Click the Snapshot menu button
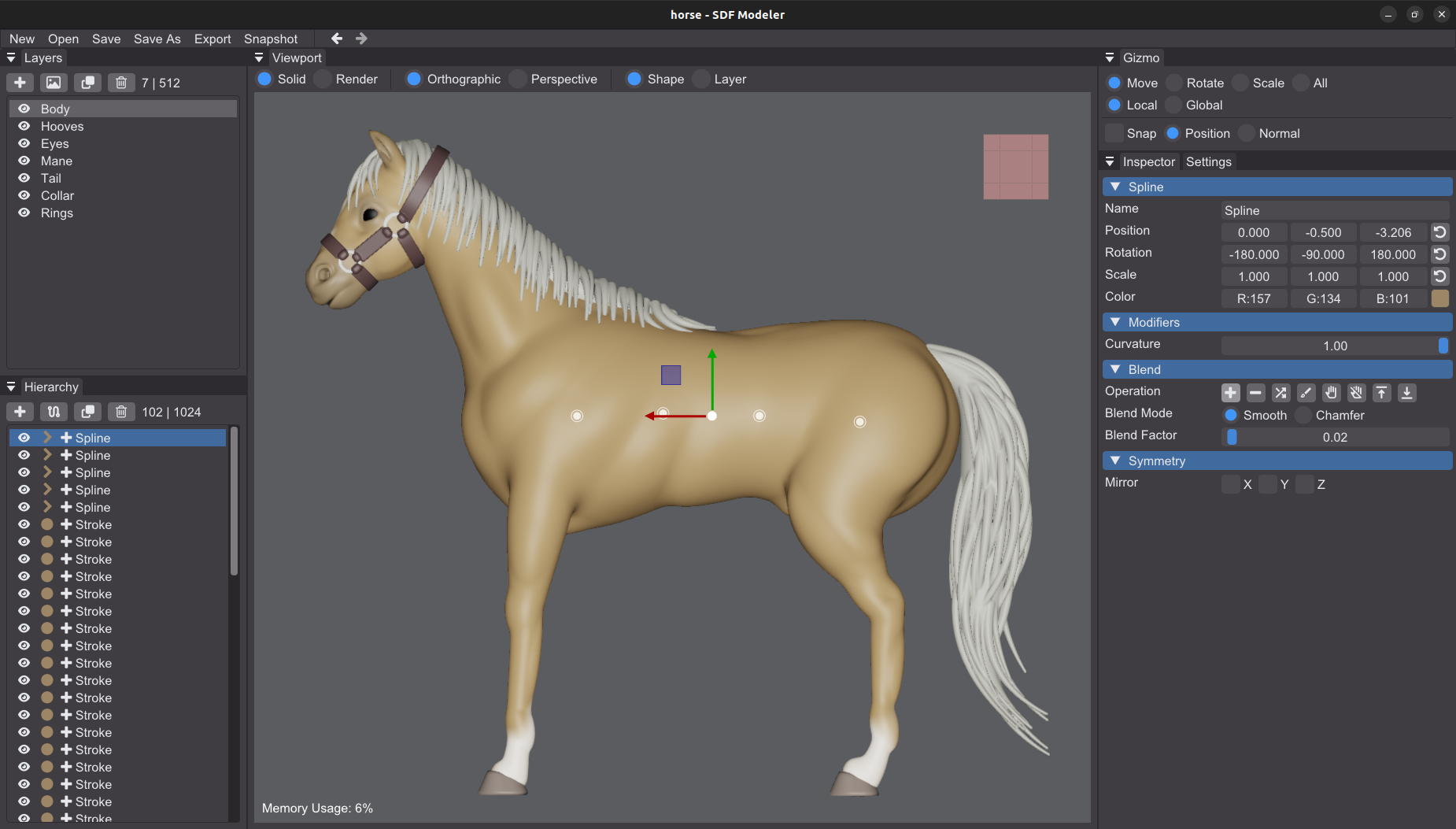This screenshot has height=829, width=1456. click(271, 39)
